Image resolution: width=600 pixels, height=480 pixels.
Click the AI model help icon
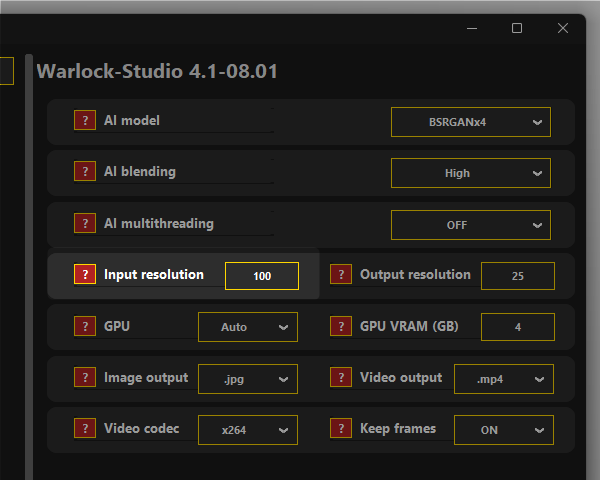point(85,121)
